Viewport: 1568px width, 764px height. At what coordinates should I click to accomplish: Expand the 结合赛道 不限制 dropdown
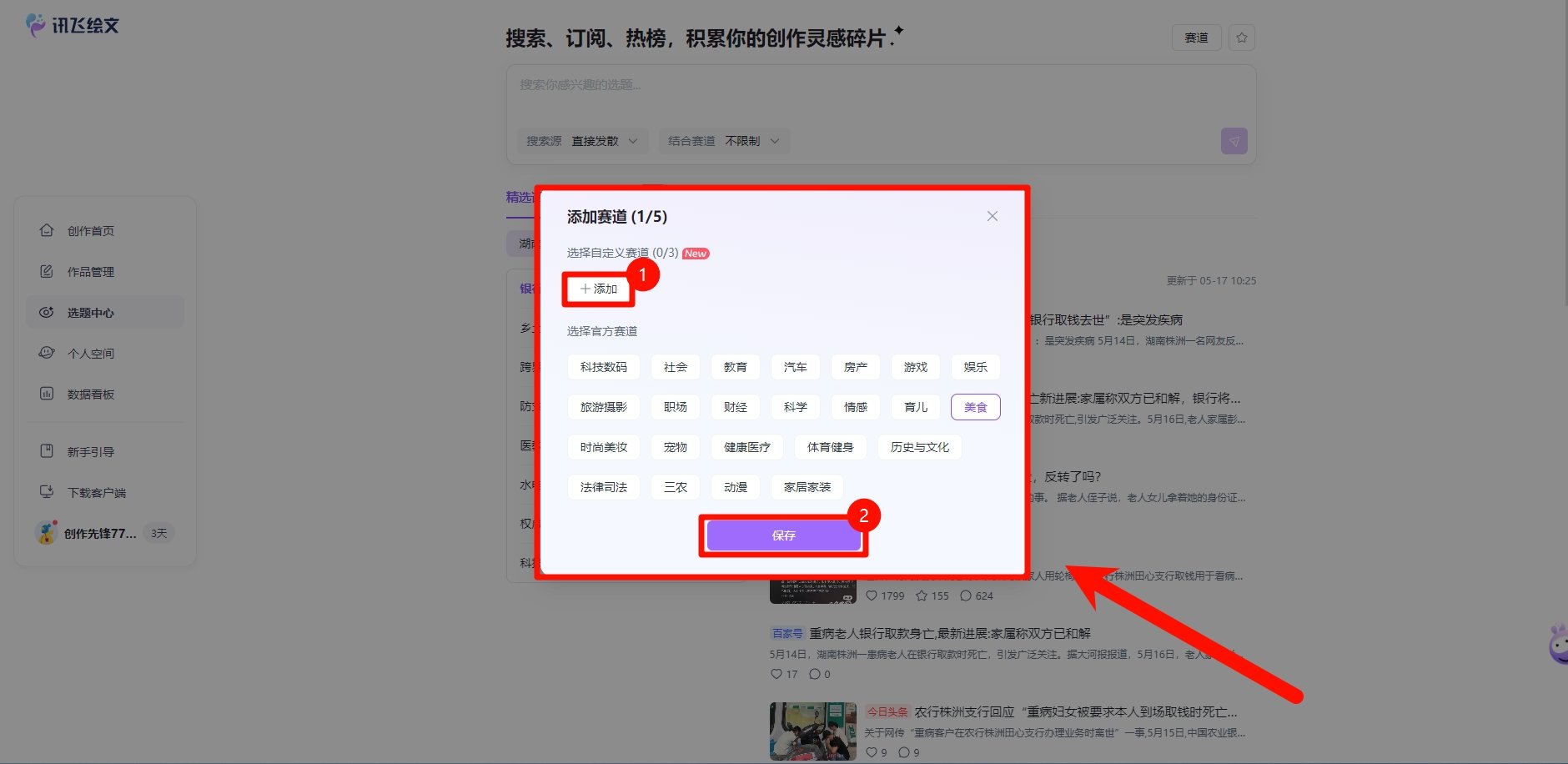click(x=724, y=141)
